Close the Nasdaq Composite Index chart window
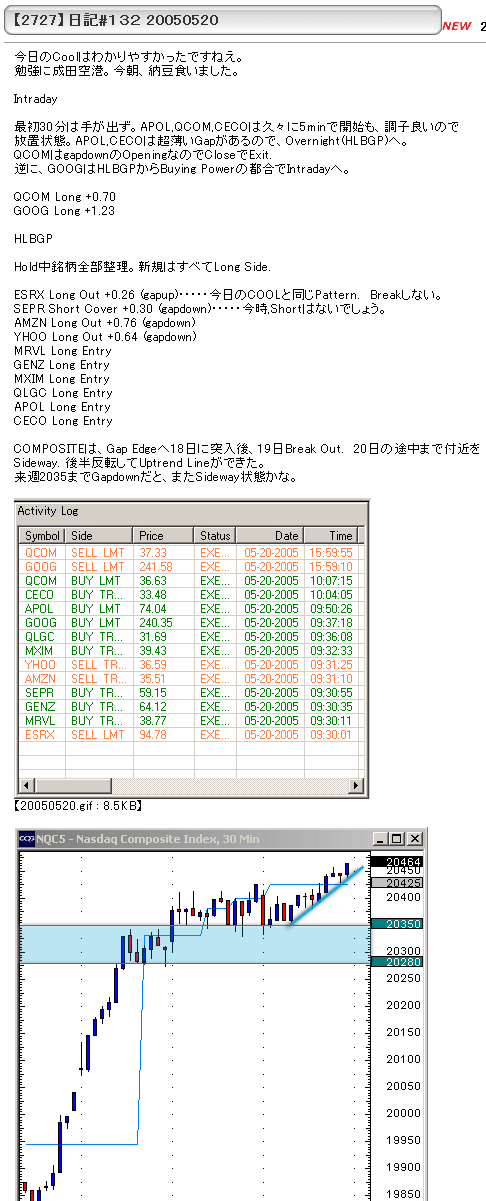 click(414, 839)
